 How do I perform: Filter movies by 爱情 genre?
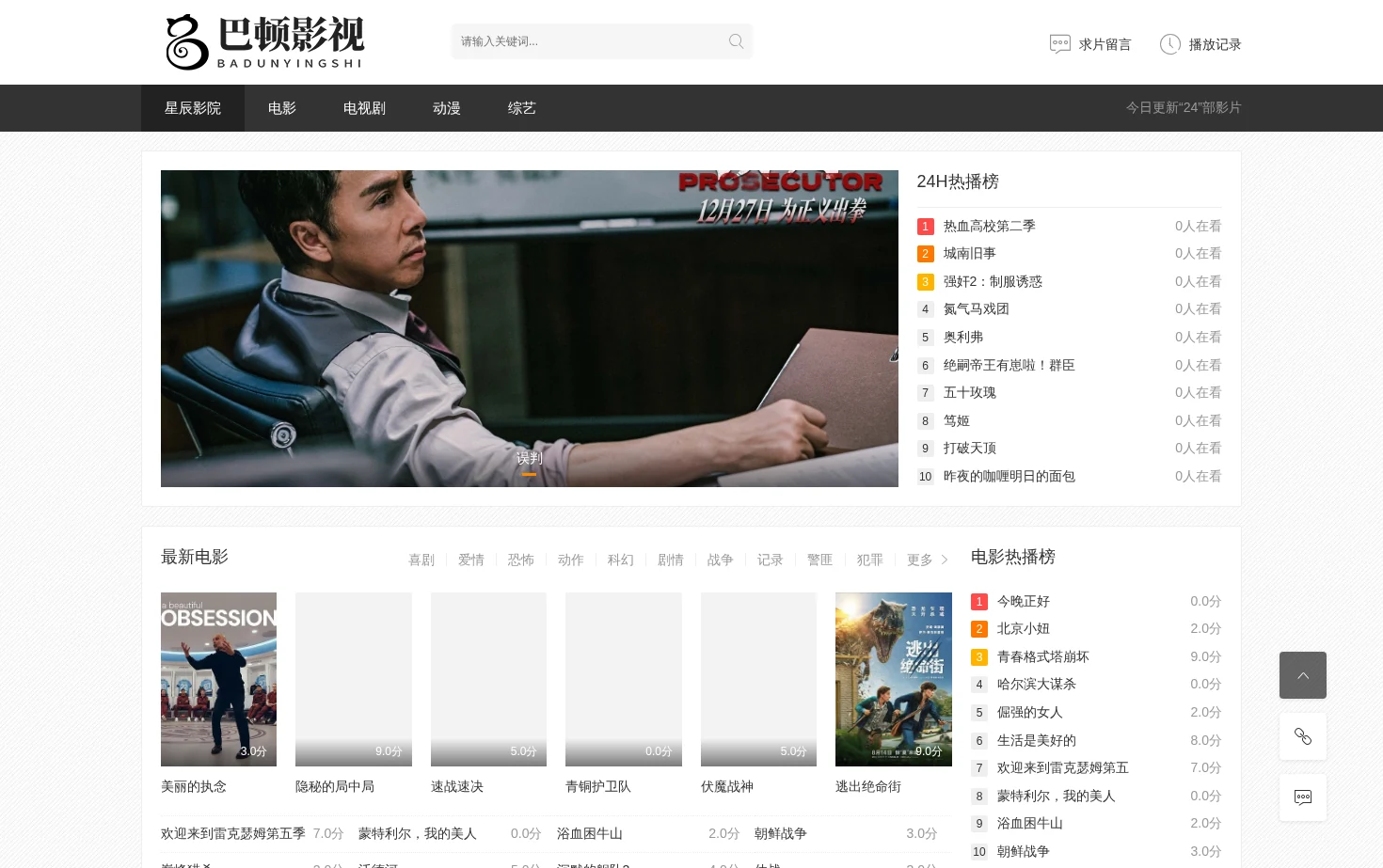tap(471, 560)
